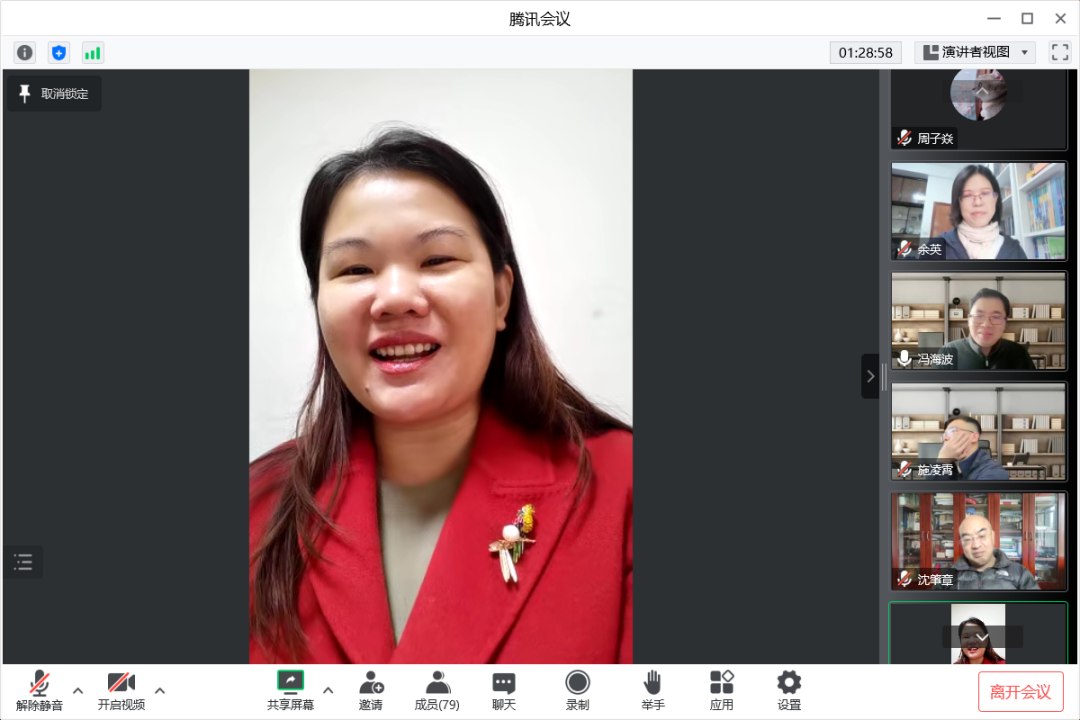Open the meeting info icon
This screenshot has width=1080, height=720.
click(25, 53)
